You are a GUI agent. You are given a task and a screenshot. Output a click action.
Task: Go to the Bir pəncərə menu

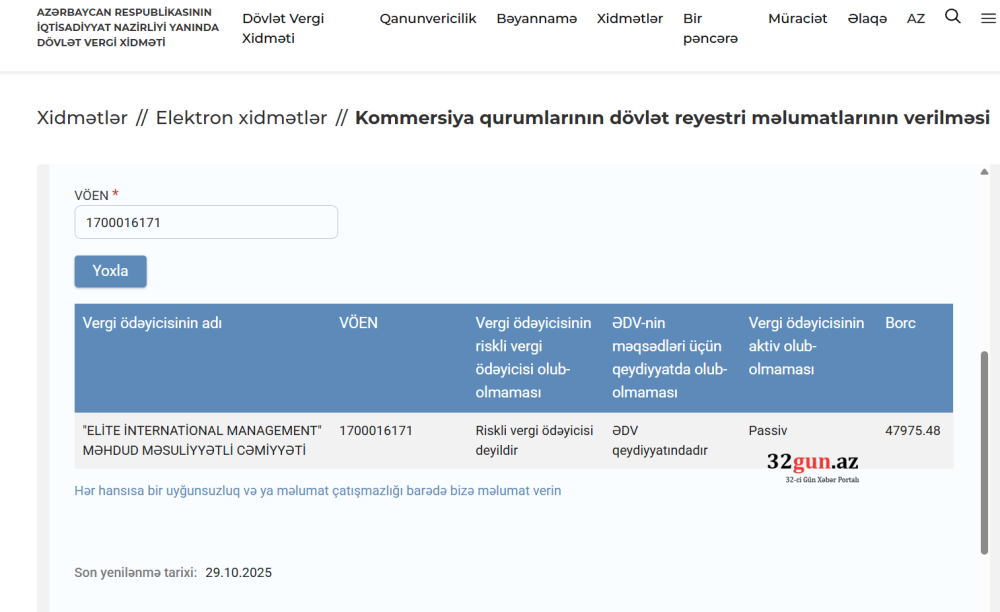coord(710,28)
